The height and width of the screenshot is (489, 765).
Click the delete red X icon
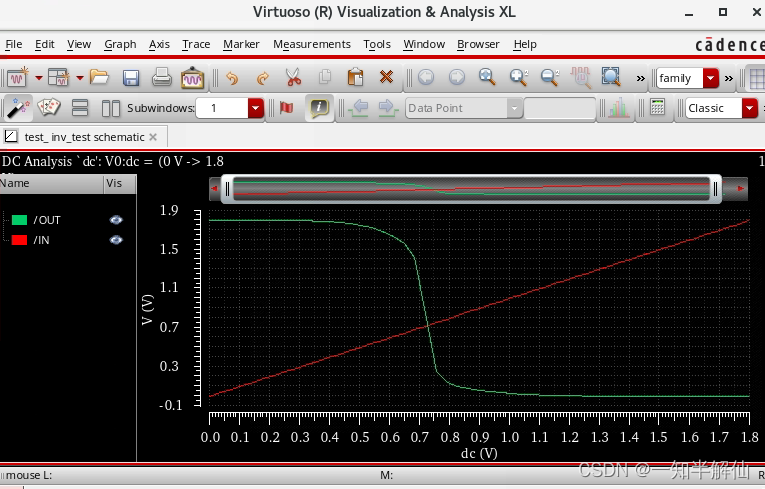tap(386, 77)
